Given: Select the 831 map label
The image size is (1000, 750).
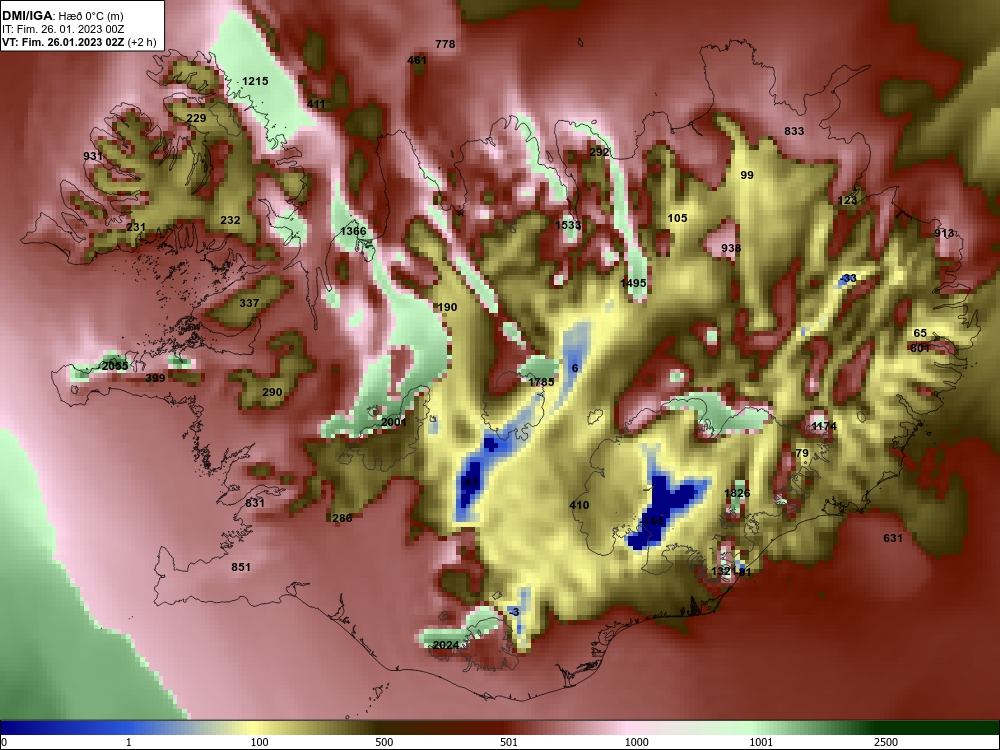Looking at the screenshot, I should (254, 503).
